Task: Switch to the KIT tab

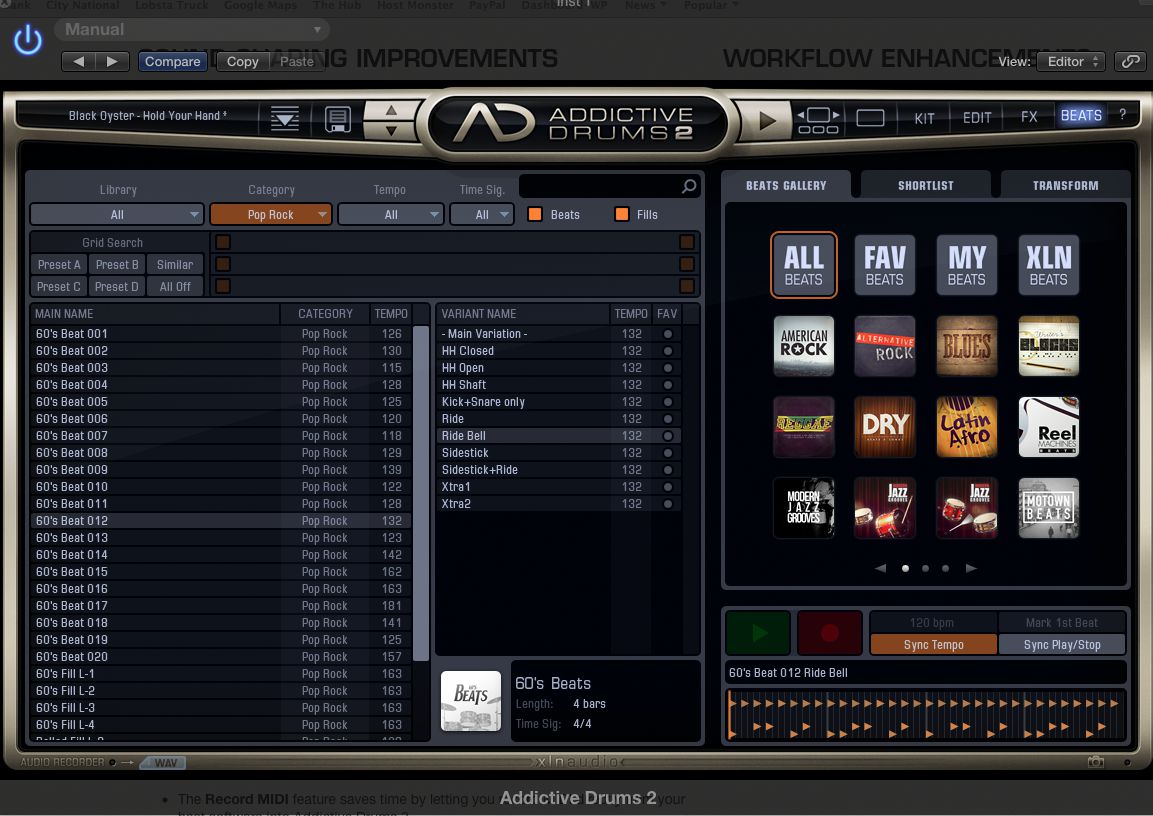Action: [924, 118]
